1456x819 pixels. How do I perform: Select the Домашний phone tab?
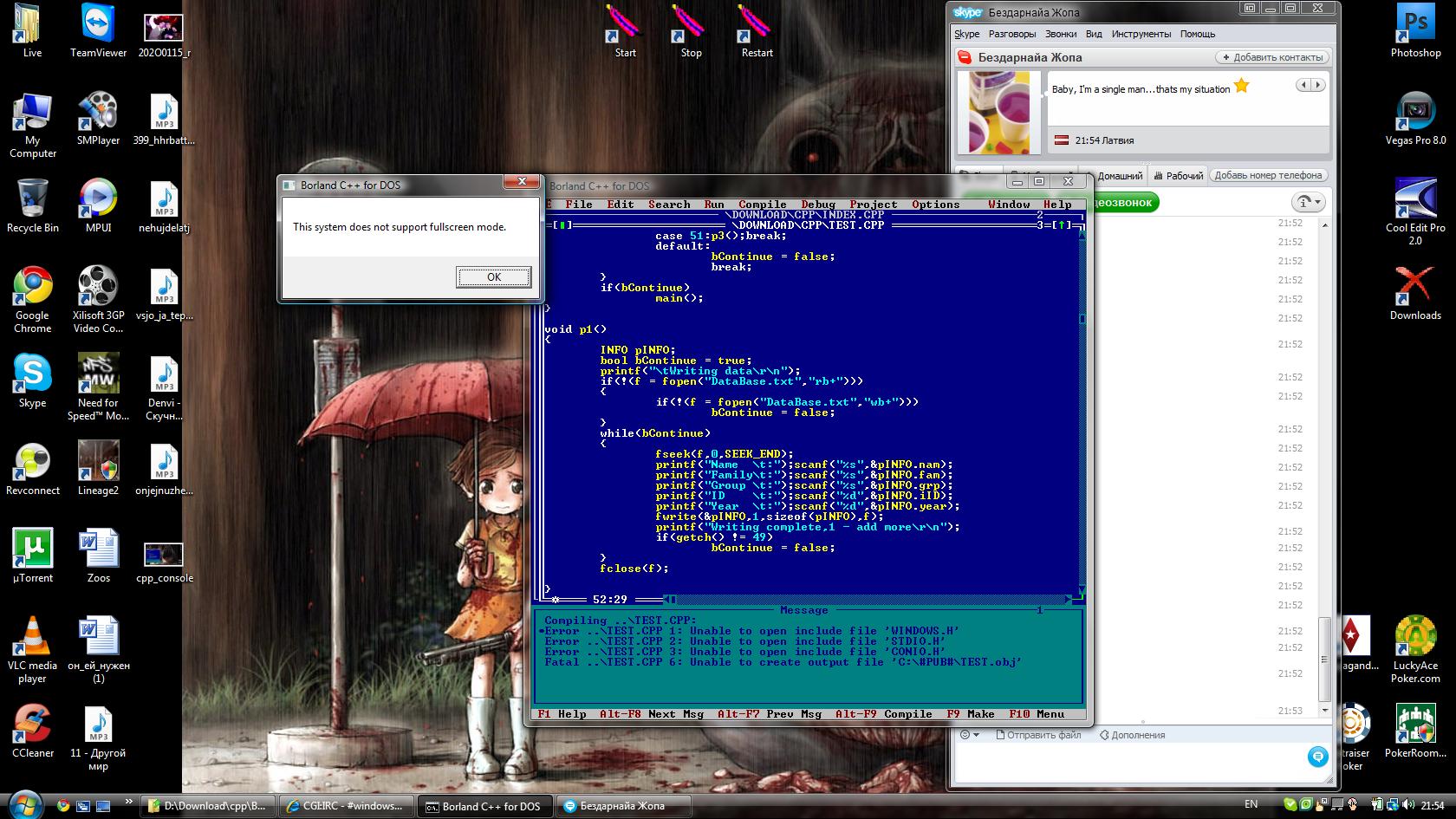(x=1119, y=175)
